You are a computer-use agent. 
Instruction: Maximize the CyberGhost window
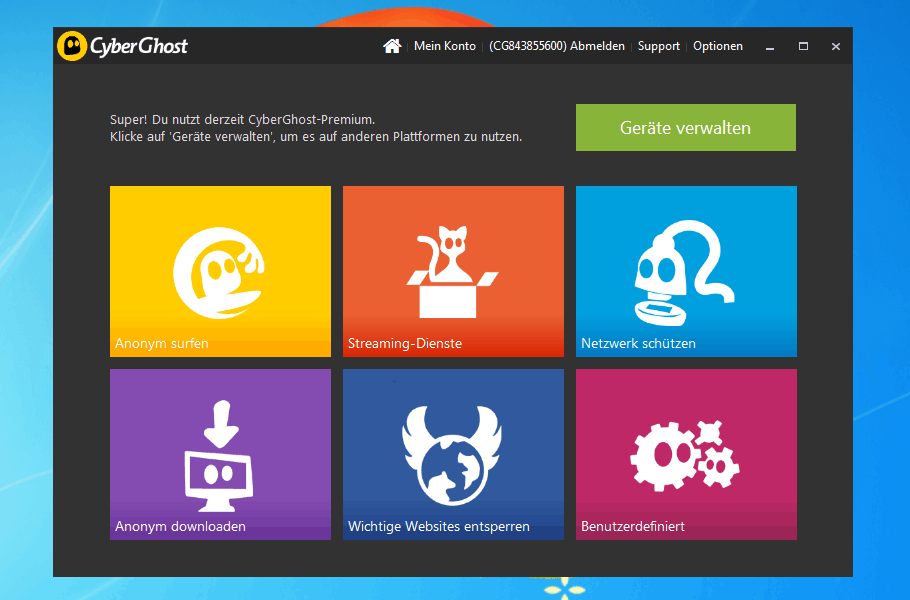click(x=803, y=46)
